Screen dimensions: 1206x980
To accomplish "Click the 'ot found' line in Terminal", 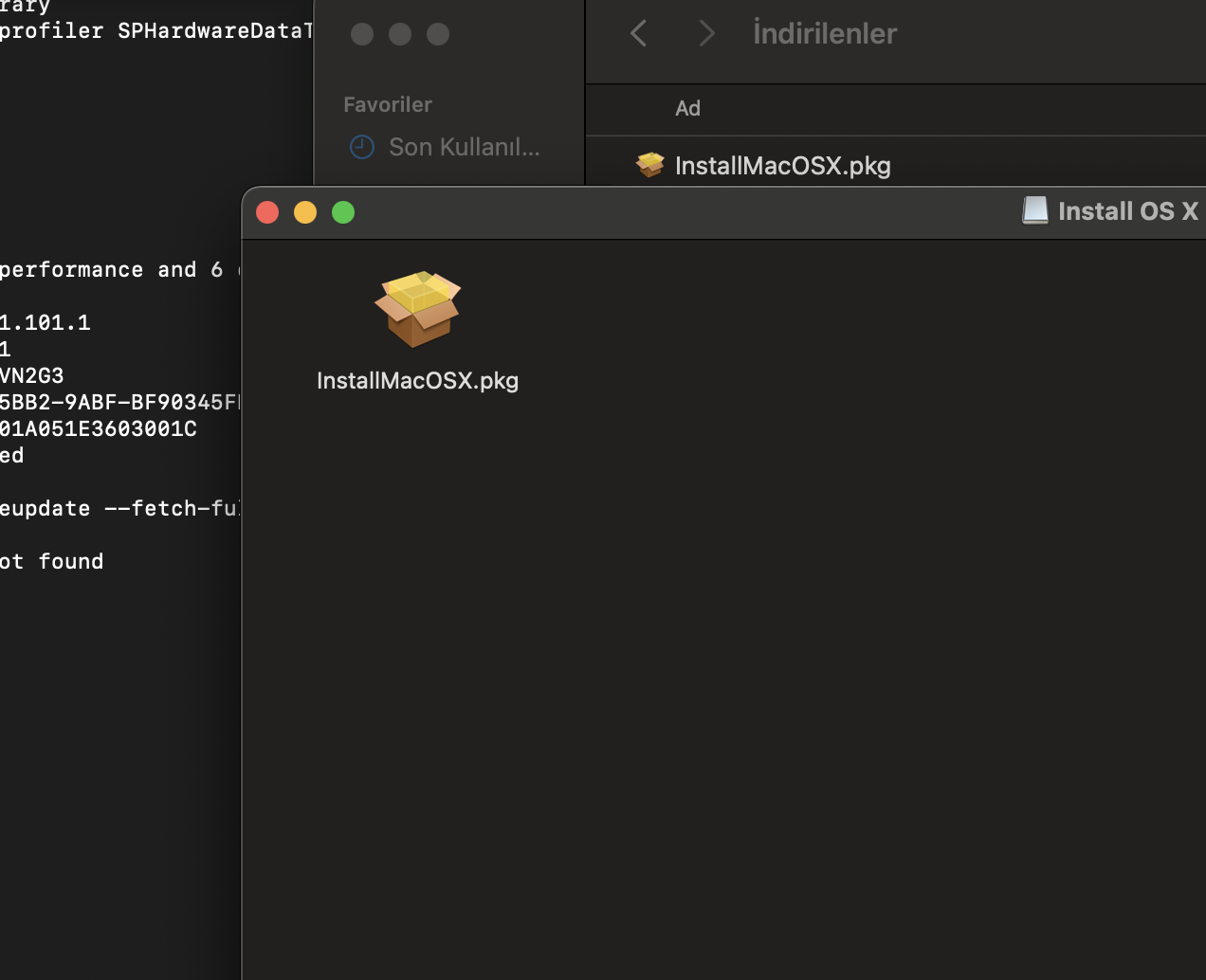I will coord(52,561).
